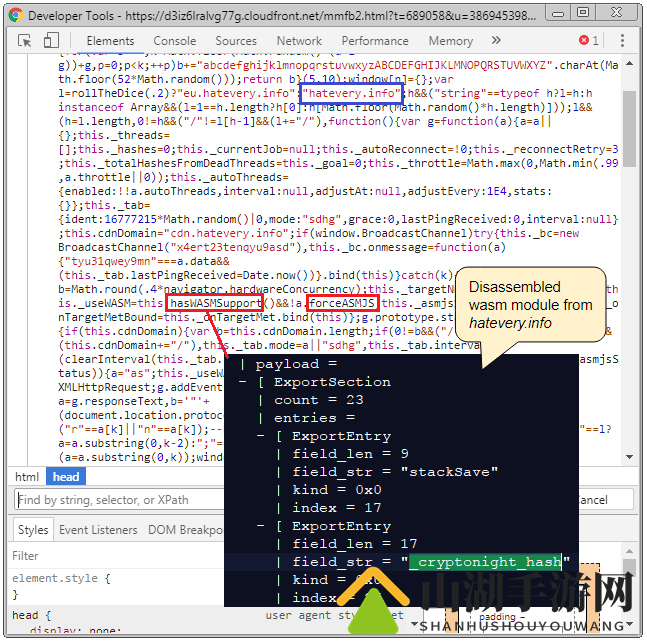Screen dimensions: 647x641
Task: Open the Styles pane tab
Action: coord(33,530)
